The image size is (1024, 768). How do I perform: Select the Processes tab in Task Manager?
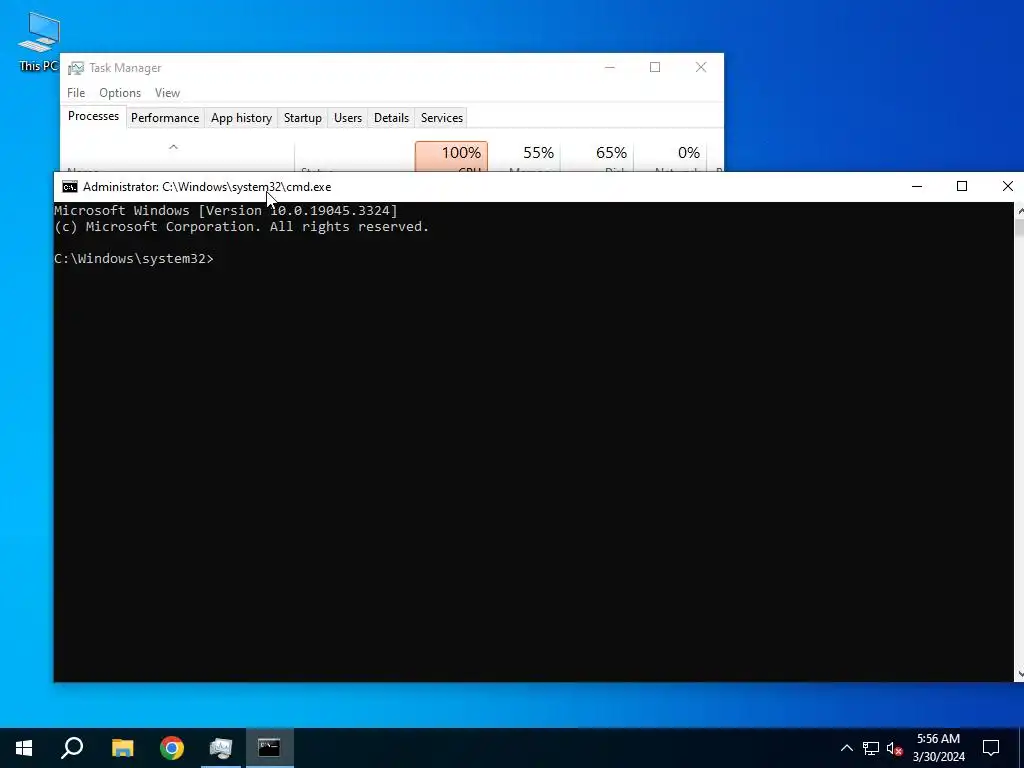pyautogui.click(x=93, y=116)
